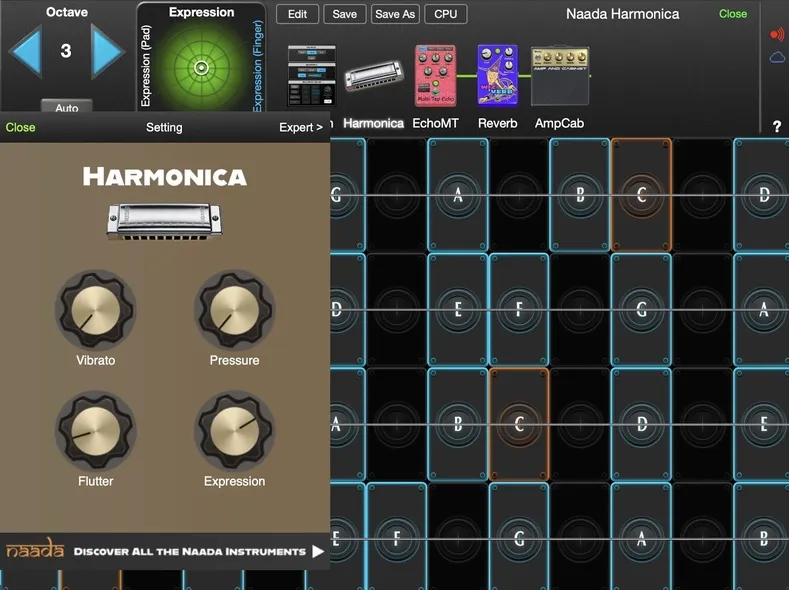Play the G pad in second row
789x590 pixels.
coord(642,309)
